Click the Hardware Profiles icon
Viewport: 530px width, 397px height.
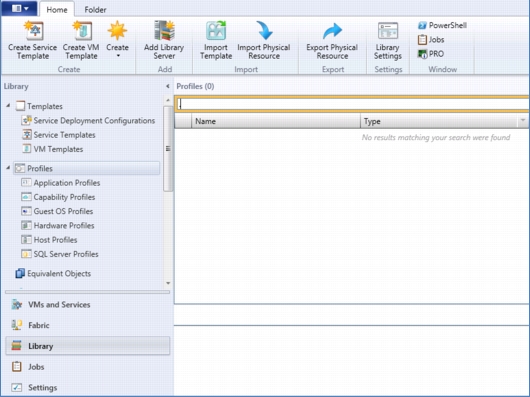26,225
